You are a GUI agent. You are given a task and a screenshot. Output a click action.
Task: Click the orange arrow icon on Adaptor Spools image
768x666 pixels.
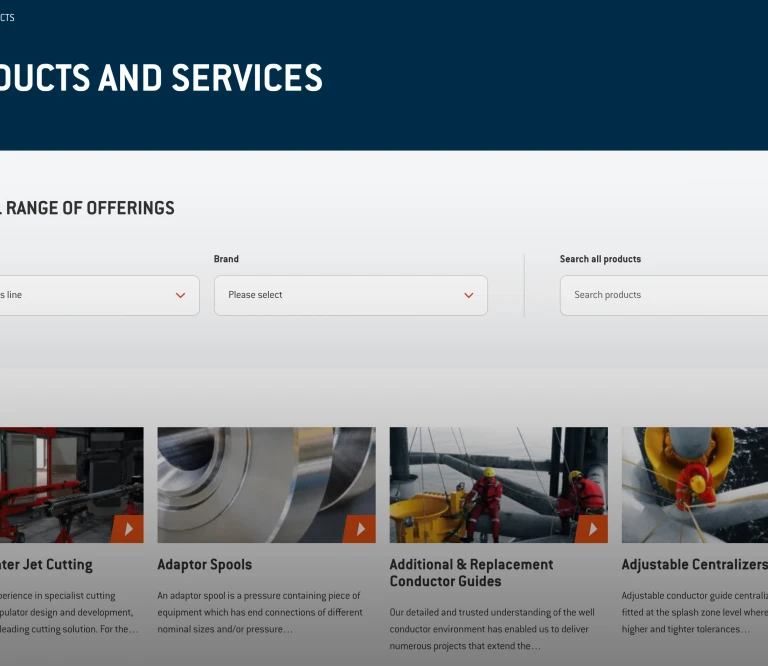click(359, 529)
